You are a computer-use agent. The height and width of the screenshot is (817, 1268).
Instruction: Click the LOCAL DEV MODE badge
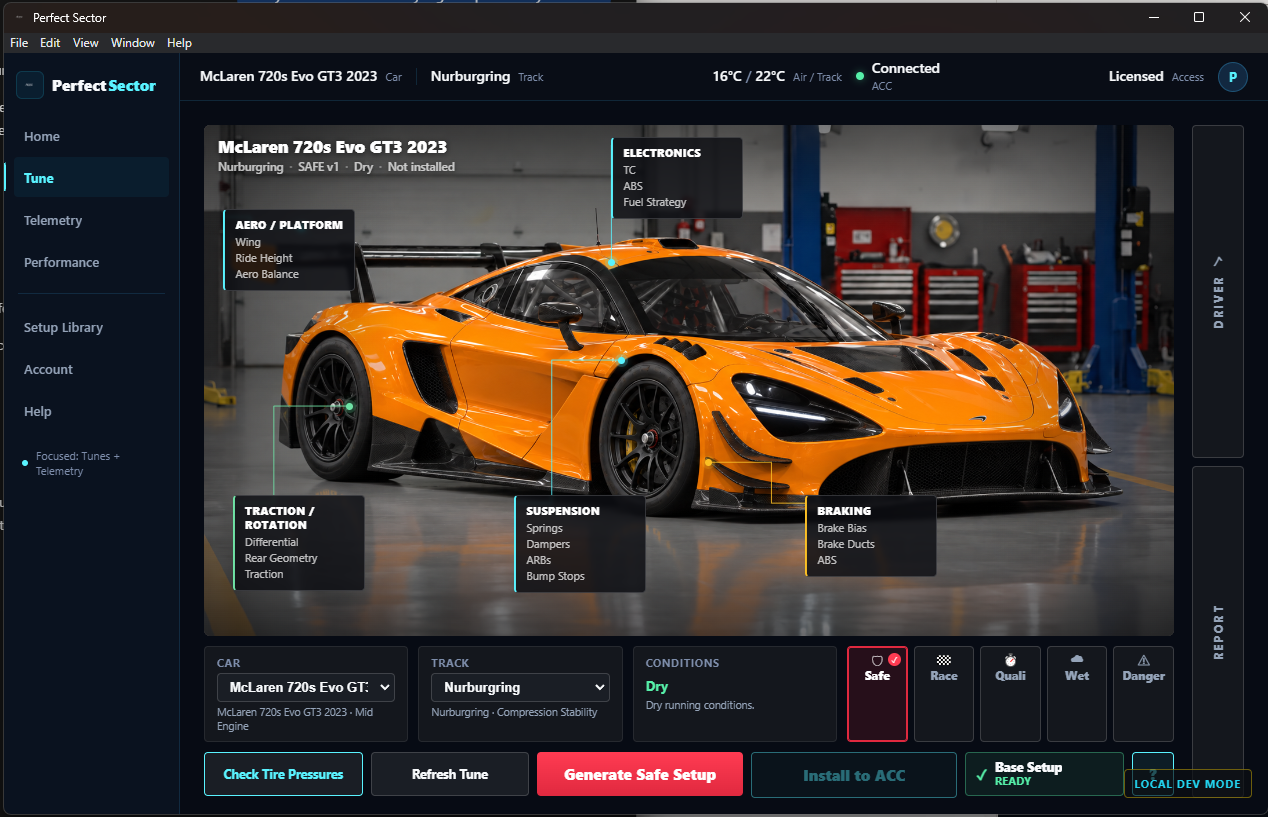pos(1187,783)
